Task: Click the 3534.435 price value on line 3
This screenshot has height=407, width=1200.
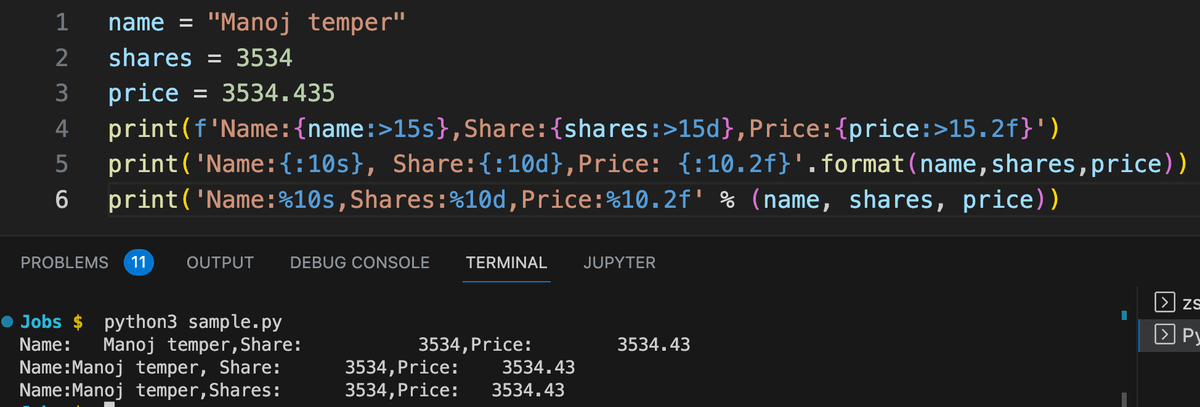Action: pyautogui.click(x=278, y=93)
